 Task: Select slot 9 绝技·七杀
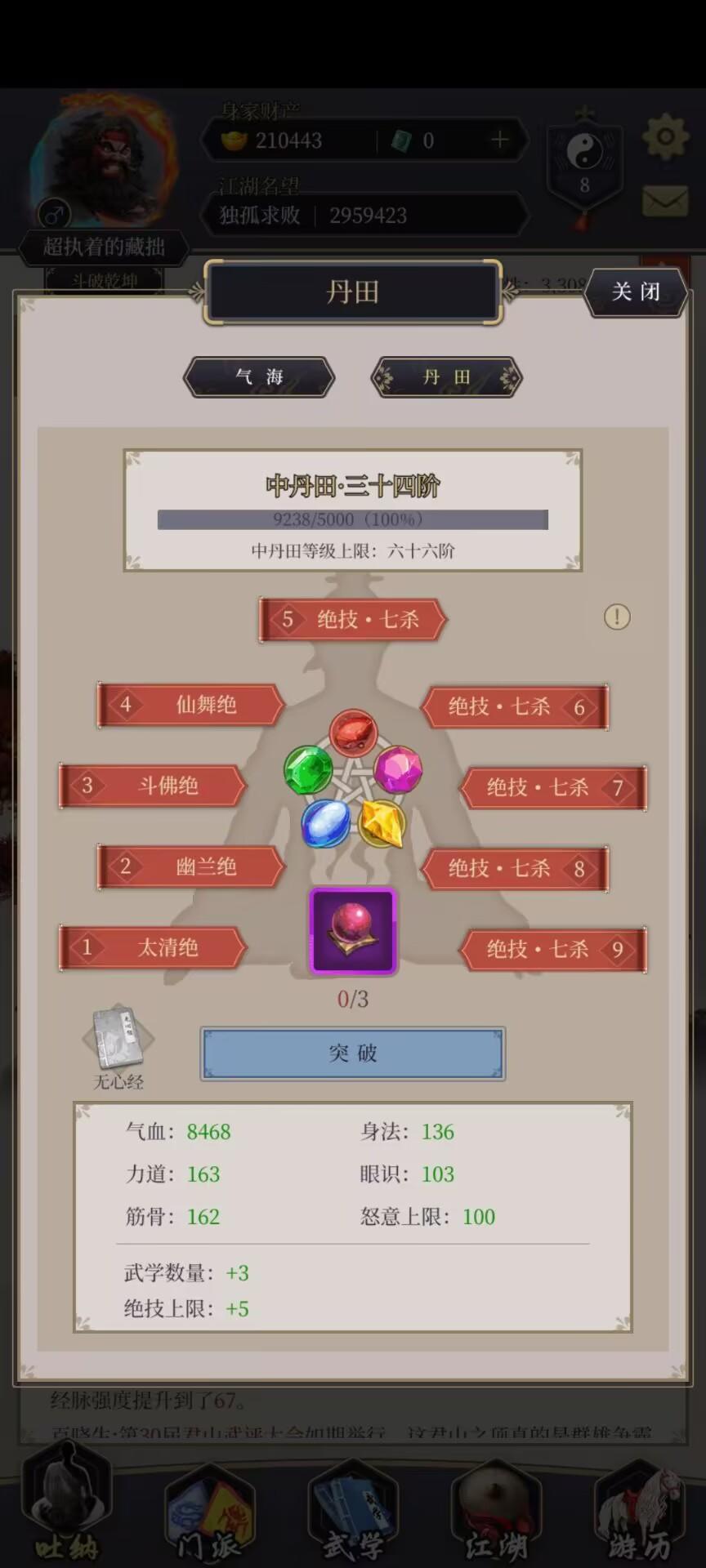click(553, 949)
